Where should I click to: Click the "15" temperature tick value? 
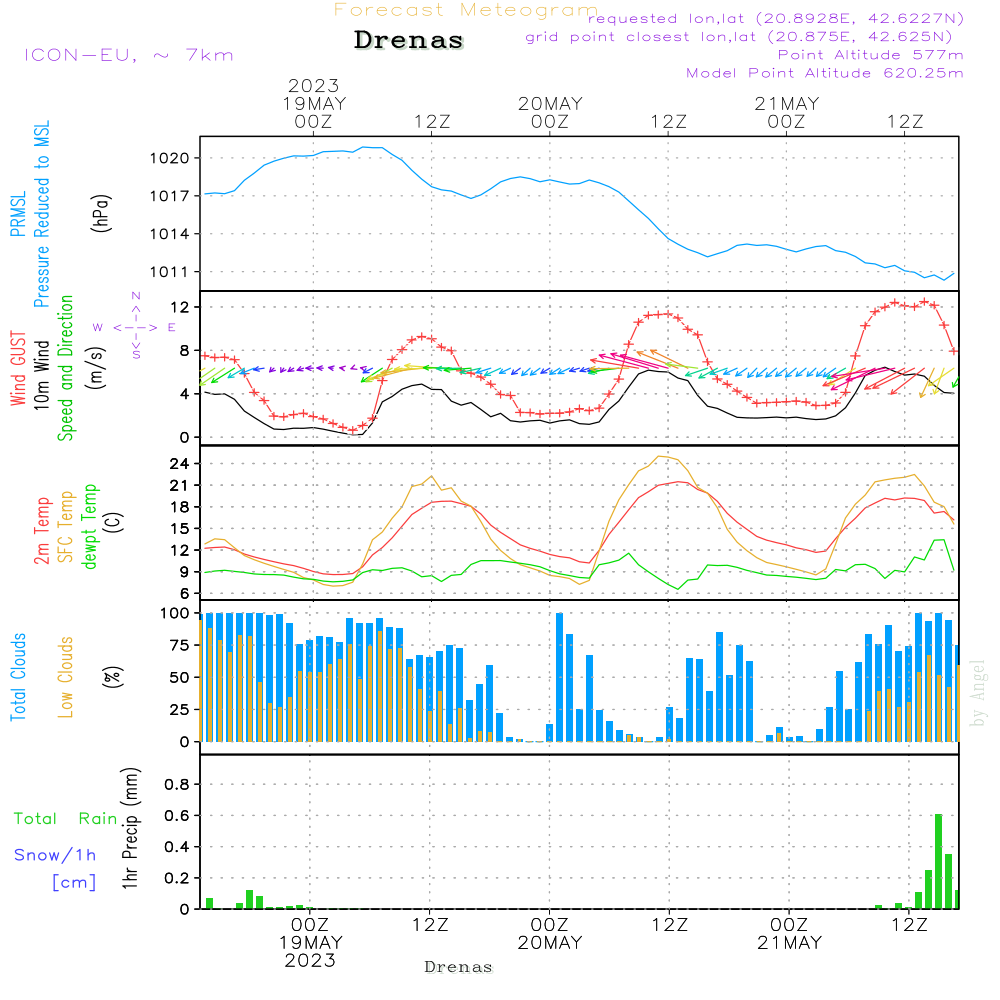(179, 529)
